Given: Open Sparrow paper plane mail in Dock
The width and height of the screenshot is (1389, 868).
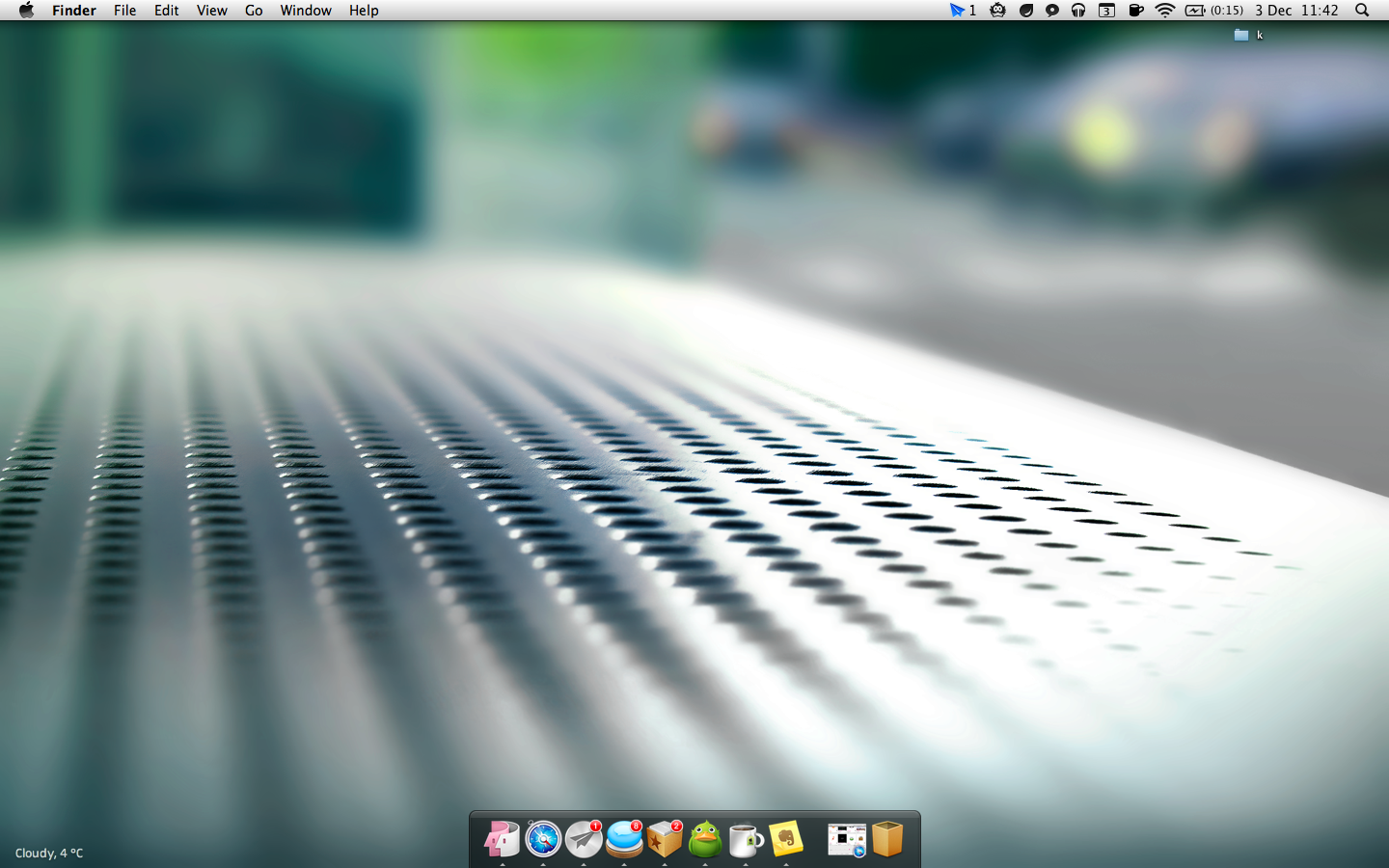Looking at the screenshot, I should coord(584,839).
